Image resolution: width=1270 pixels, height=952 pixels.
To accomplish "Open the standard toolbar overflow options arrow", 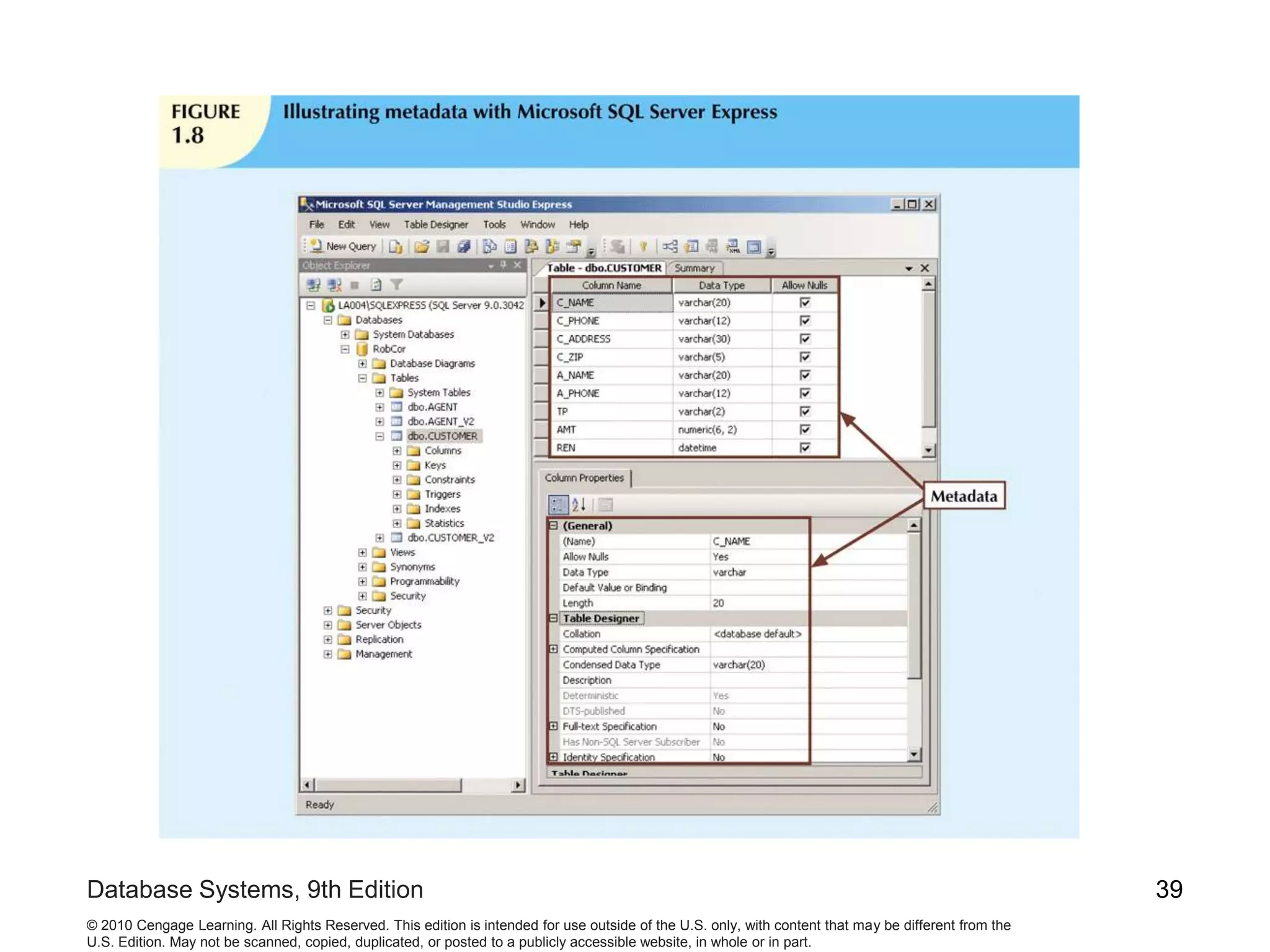I will click(x=591, y=251).
